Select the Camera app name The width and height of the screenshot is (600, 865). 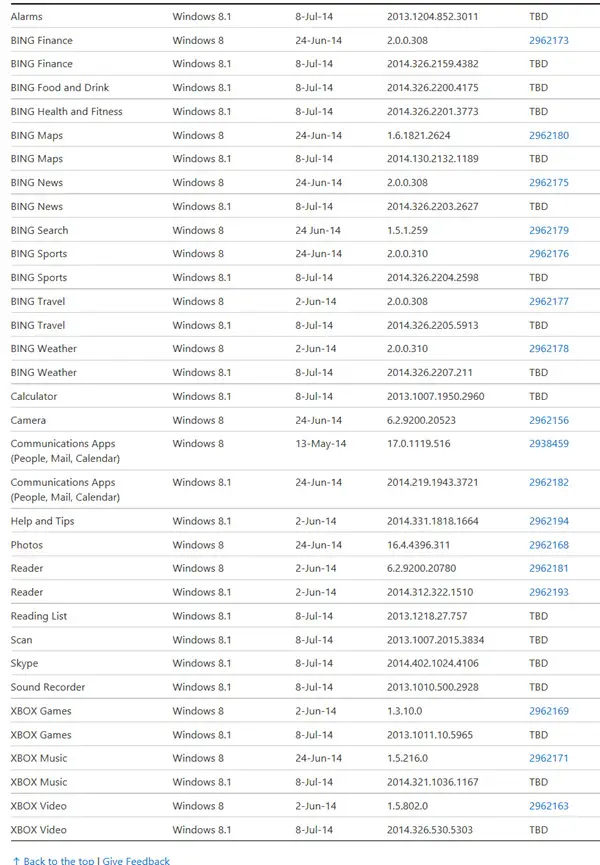tap(28, 420)
